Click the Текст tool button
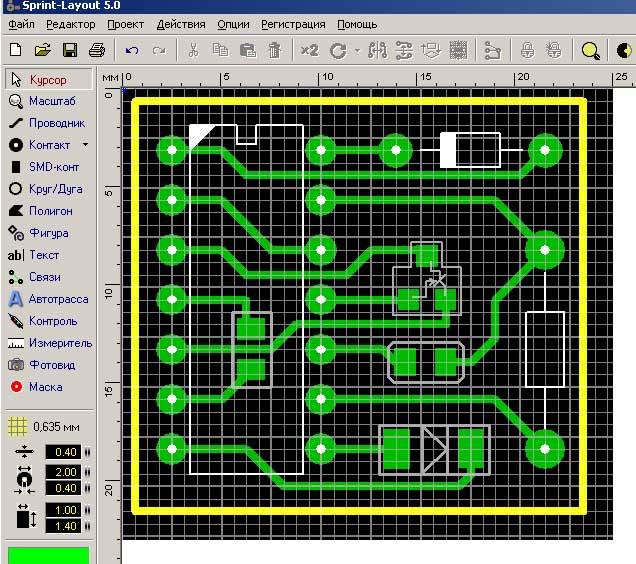The image size is (636, 564). [47, 255]
